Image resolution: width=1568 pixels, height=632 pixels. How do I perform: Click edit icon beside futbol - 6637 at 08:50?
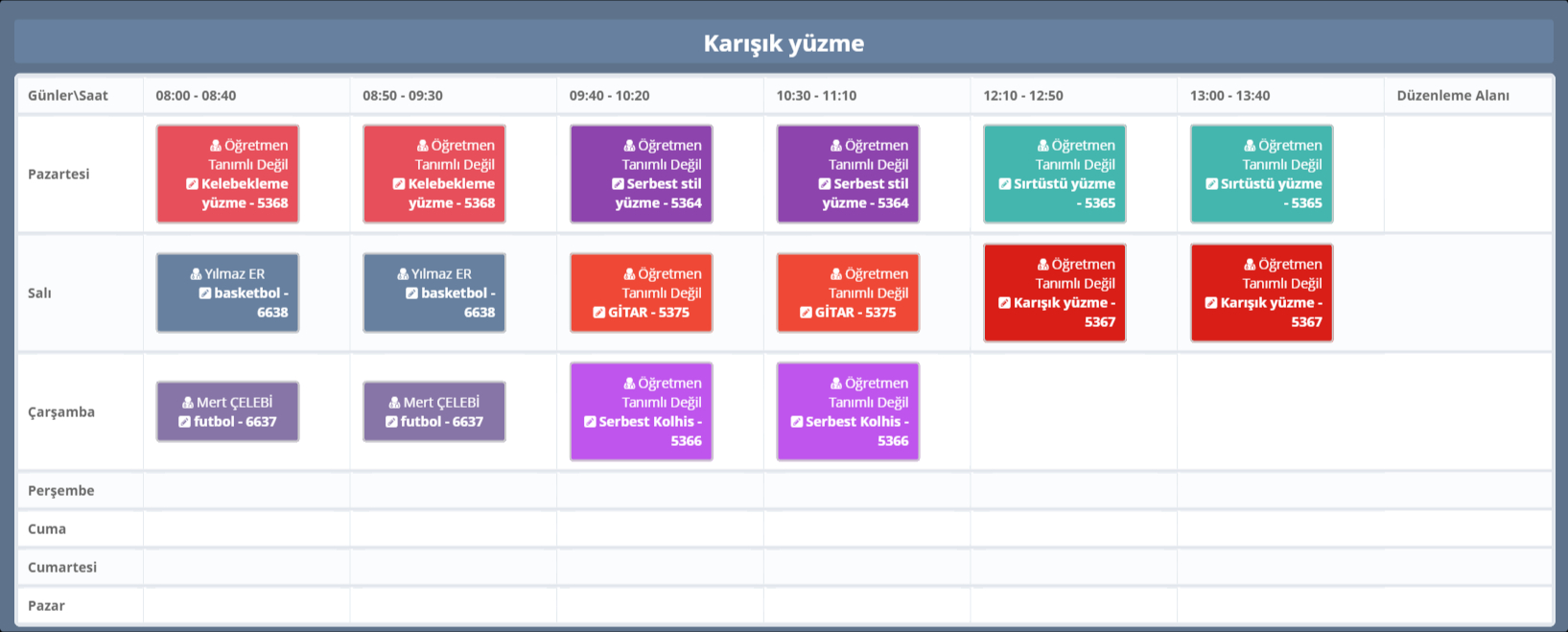pos(391,422)
